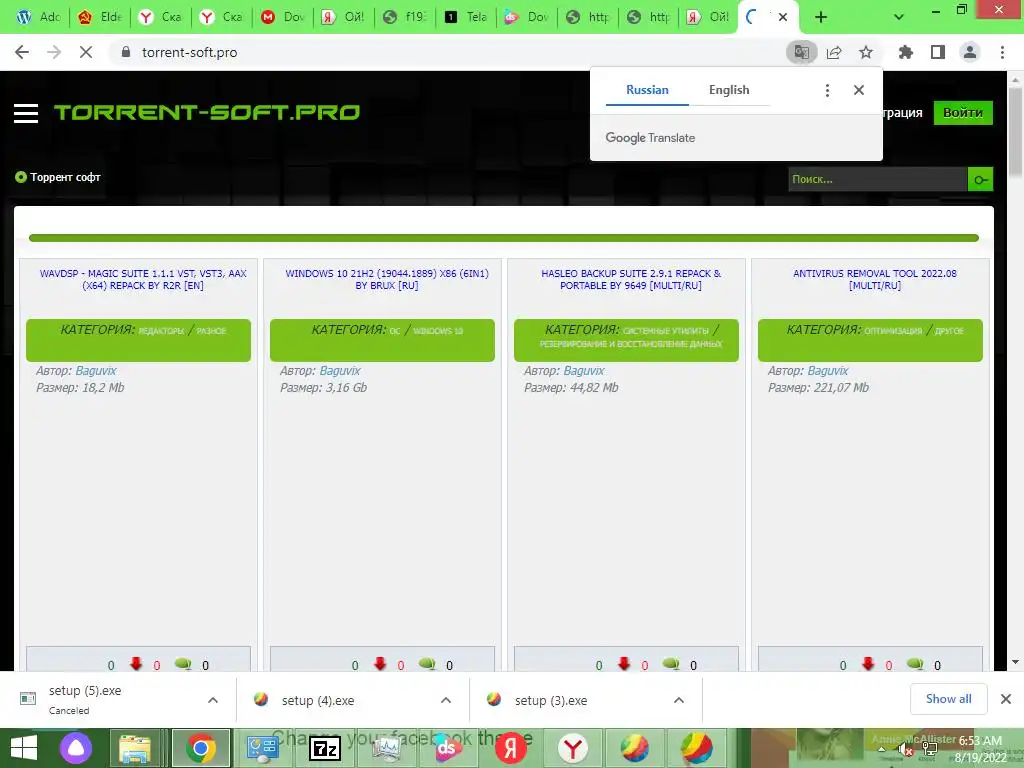Open the 7-Zip taskbar icon
1024x768 pixels.
point(325,748)
